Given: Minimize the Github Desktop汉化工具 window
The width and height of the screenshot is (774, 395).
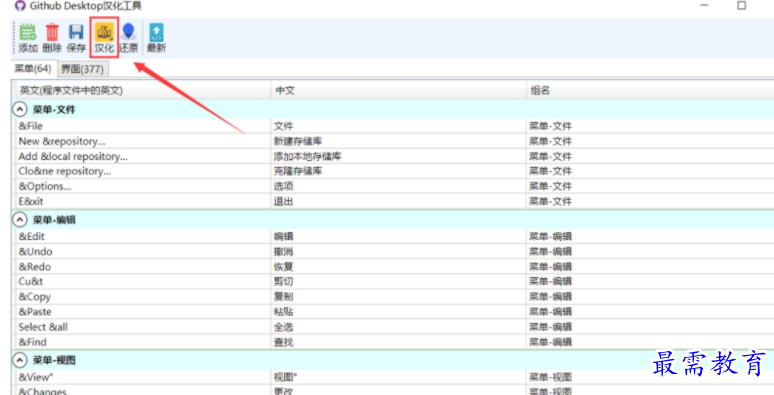Looking at the screenshot, I should 704,6.
